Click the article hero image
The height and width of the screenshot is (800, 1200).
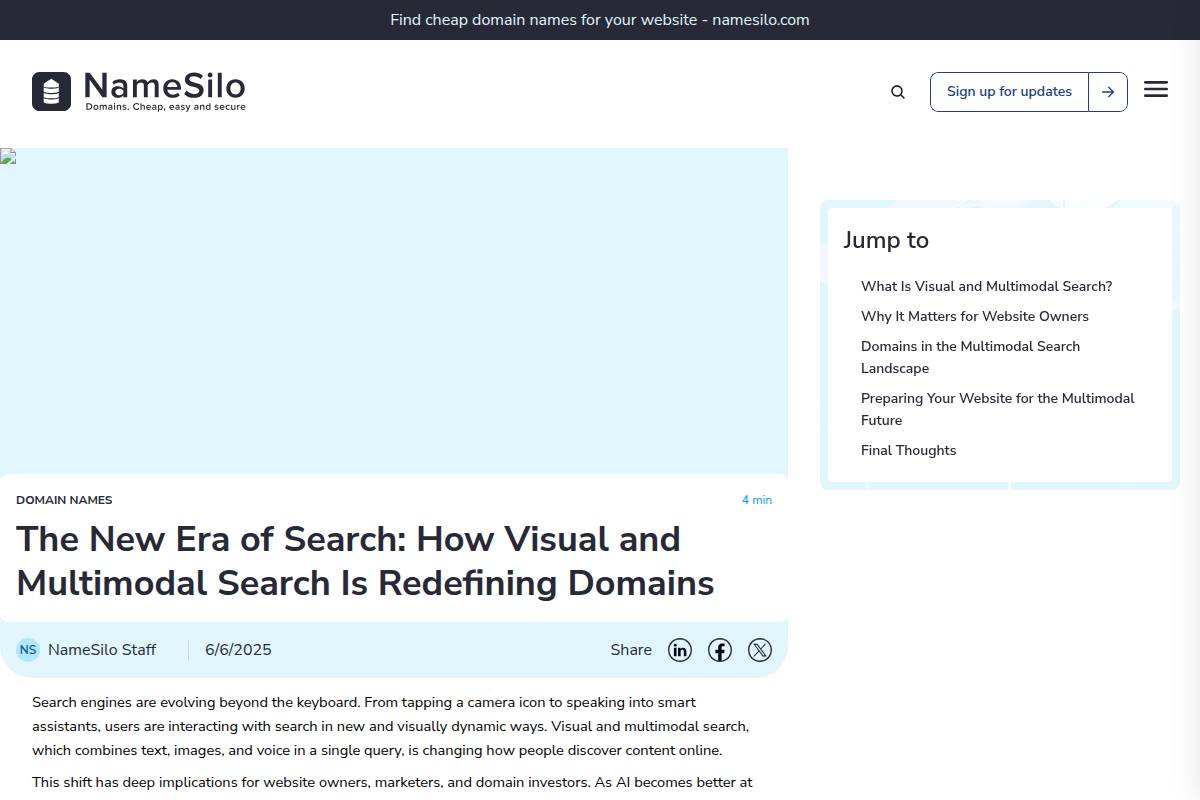(x=394, y=310)
